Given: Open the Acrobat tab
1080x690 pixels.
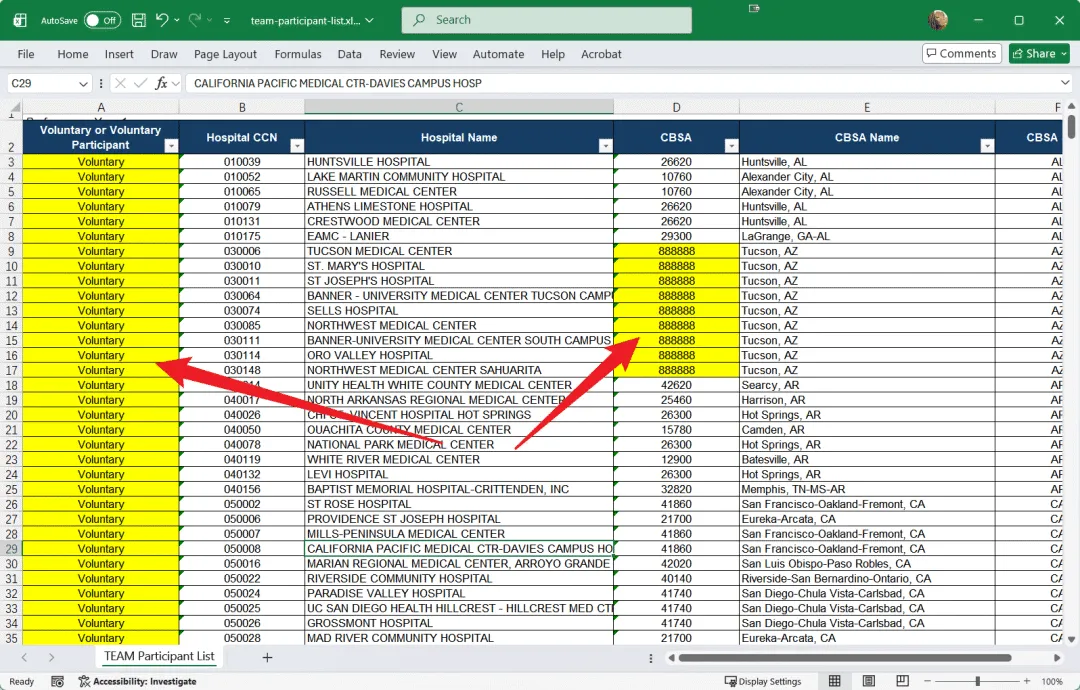Looking at the screenshot, I should click(x=601, y=54).
